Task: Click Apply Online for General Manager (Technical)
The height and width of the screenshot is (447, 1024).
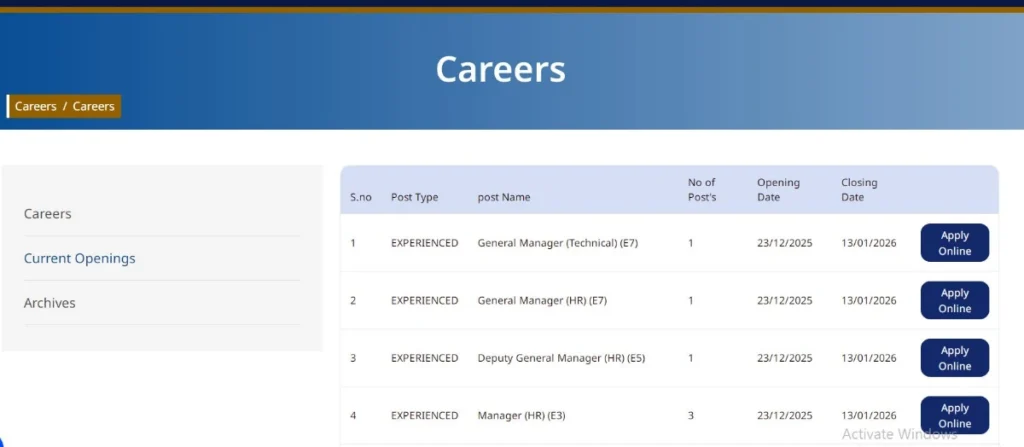Action: (x=954, y=243)
